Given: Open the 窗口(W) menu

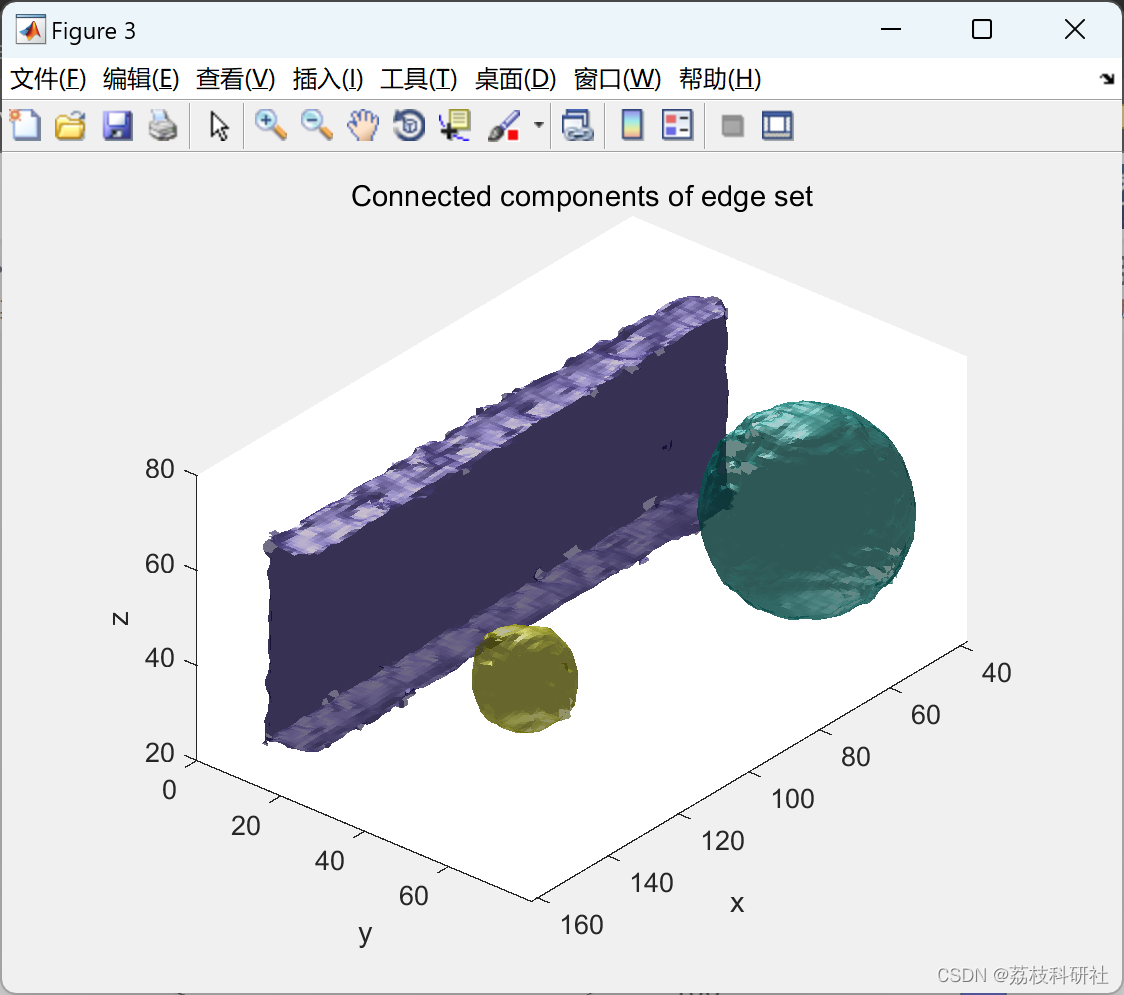Looking at the screenshot, I should click(x=617, y=79).
